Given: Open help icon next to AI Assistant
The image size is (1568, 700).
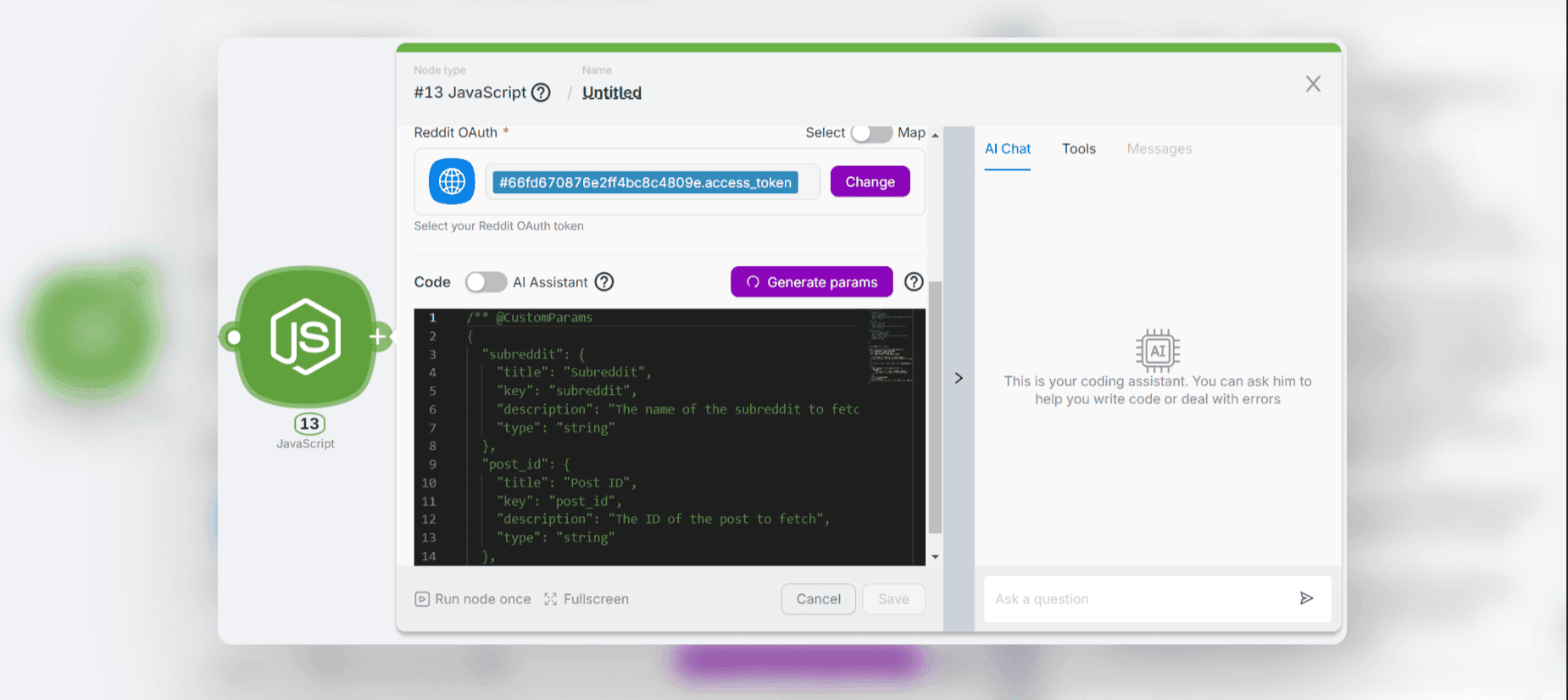Looking at the screenshot, I should point(604,282).
